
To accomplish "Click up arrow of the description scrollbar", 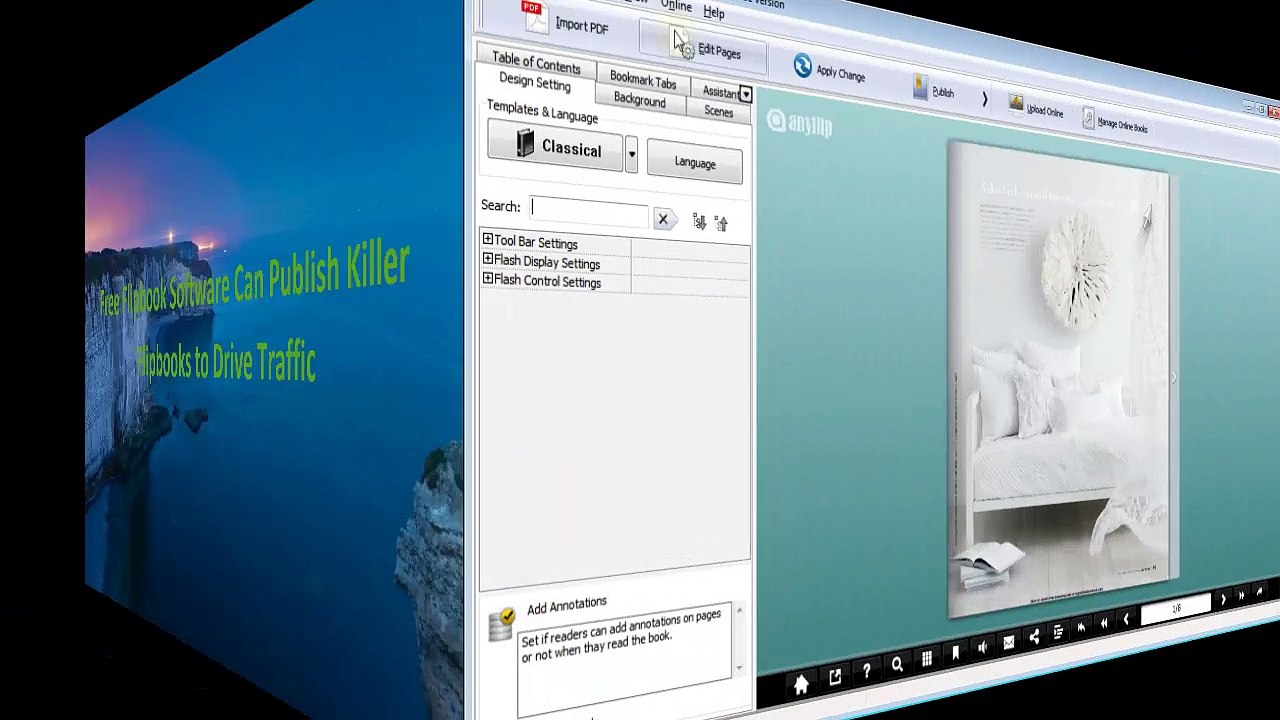I will (739, 609).
